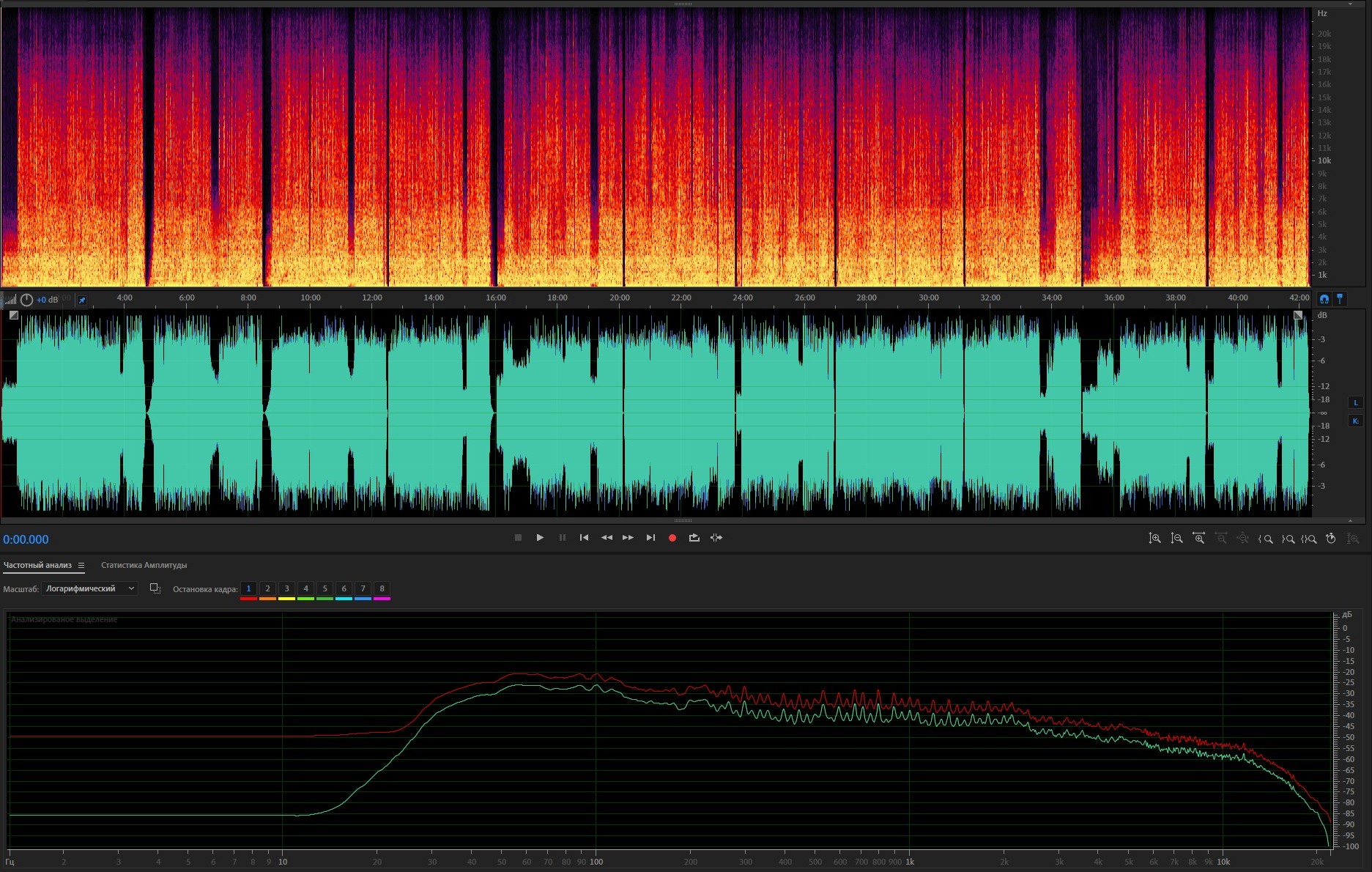Click timeline ruler at 10:00

pyautogui.click(x=311, y=298)
